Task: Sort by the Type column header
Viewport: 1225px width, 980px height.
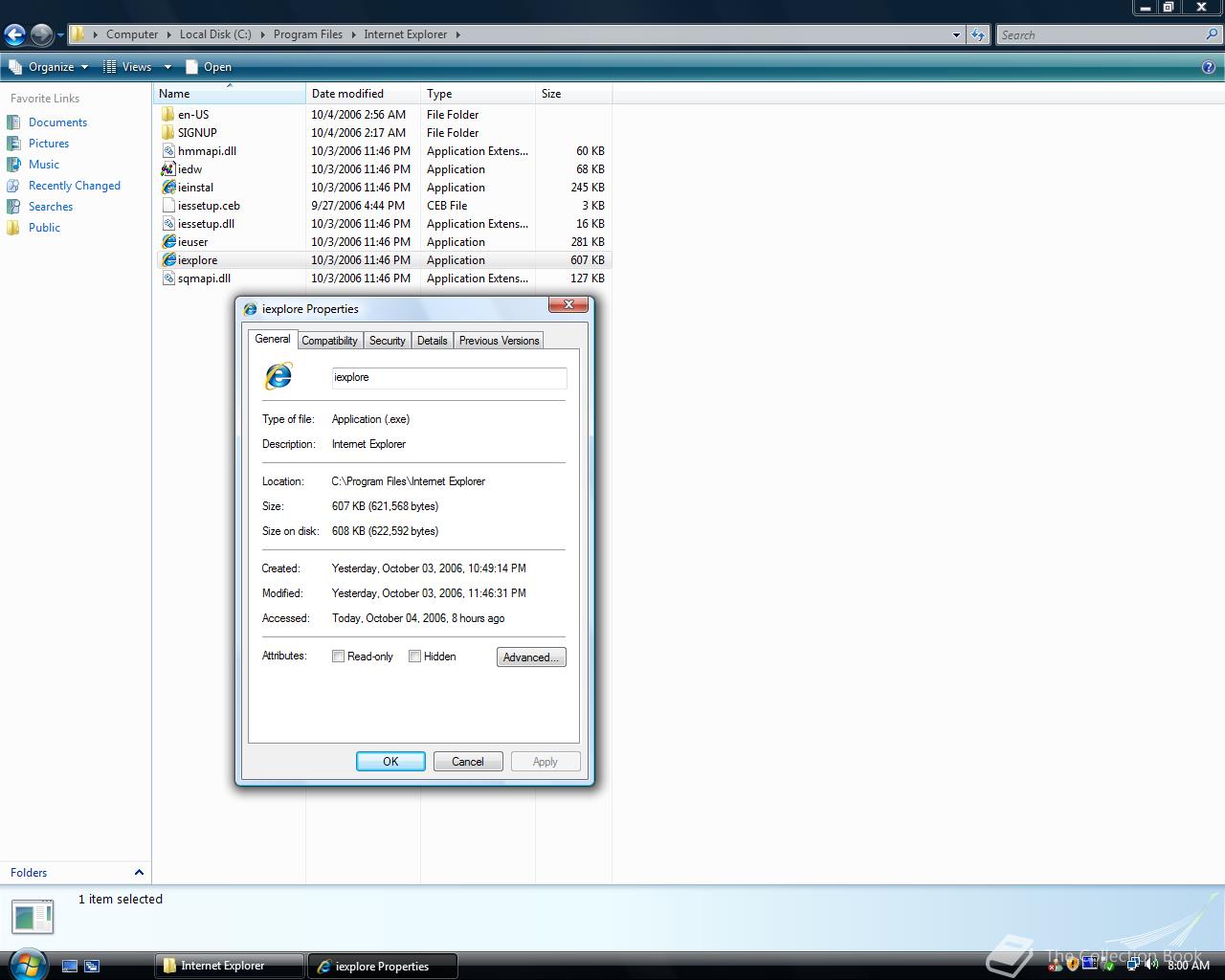Action: coord(478,94)
